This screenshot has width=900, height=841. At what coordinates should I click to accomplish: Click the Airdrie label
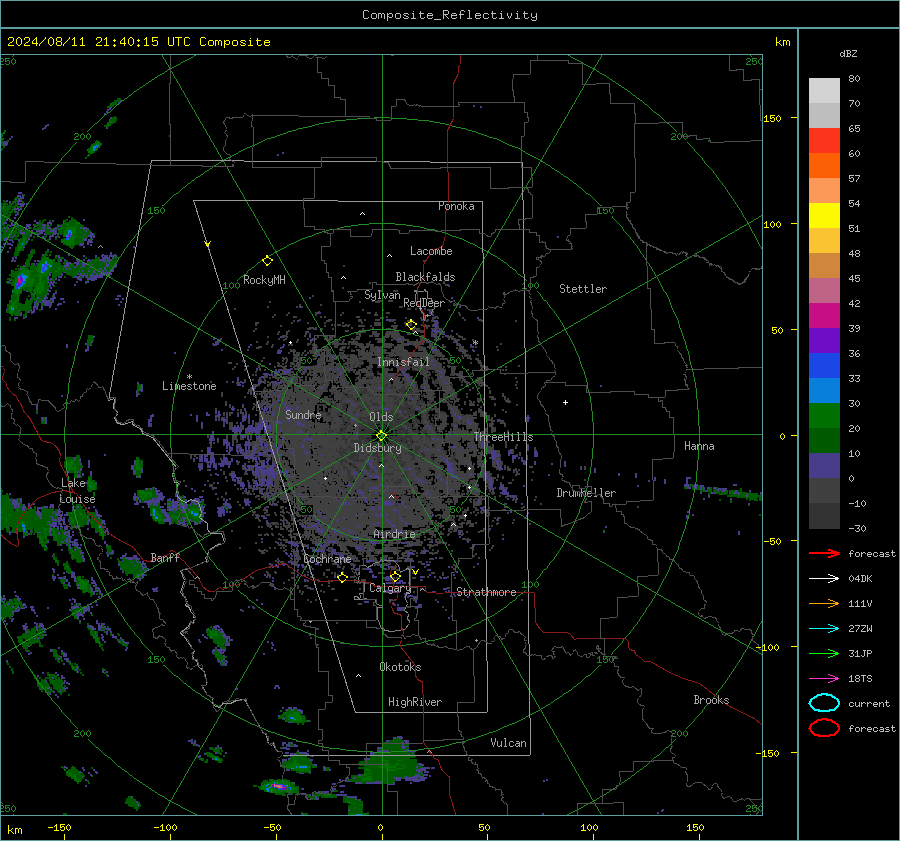[x=394, y=534]
